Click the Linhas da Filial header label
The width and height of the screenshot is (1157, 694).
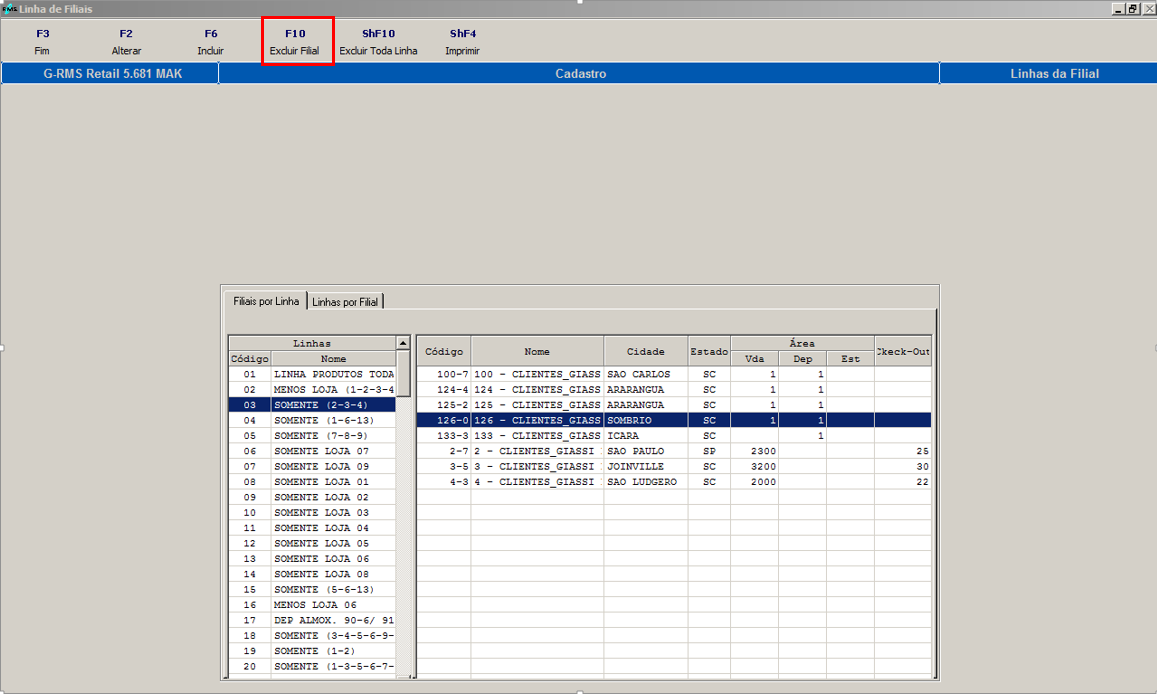coord(1054,74)
